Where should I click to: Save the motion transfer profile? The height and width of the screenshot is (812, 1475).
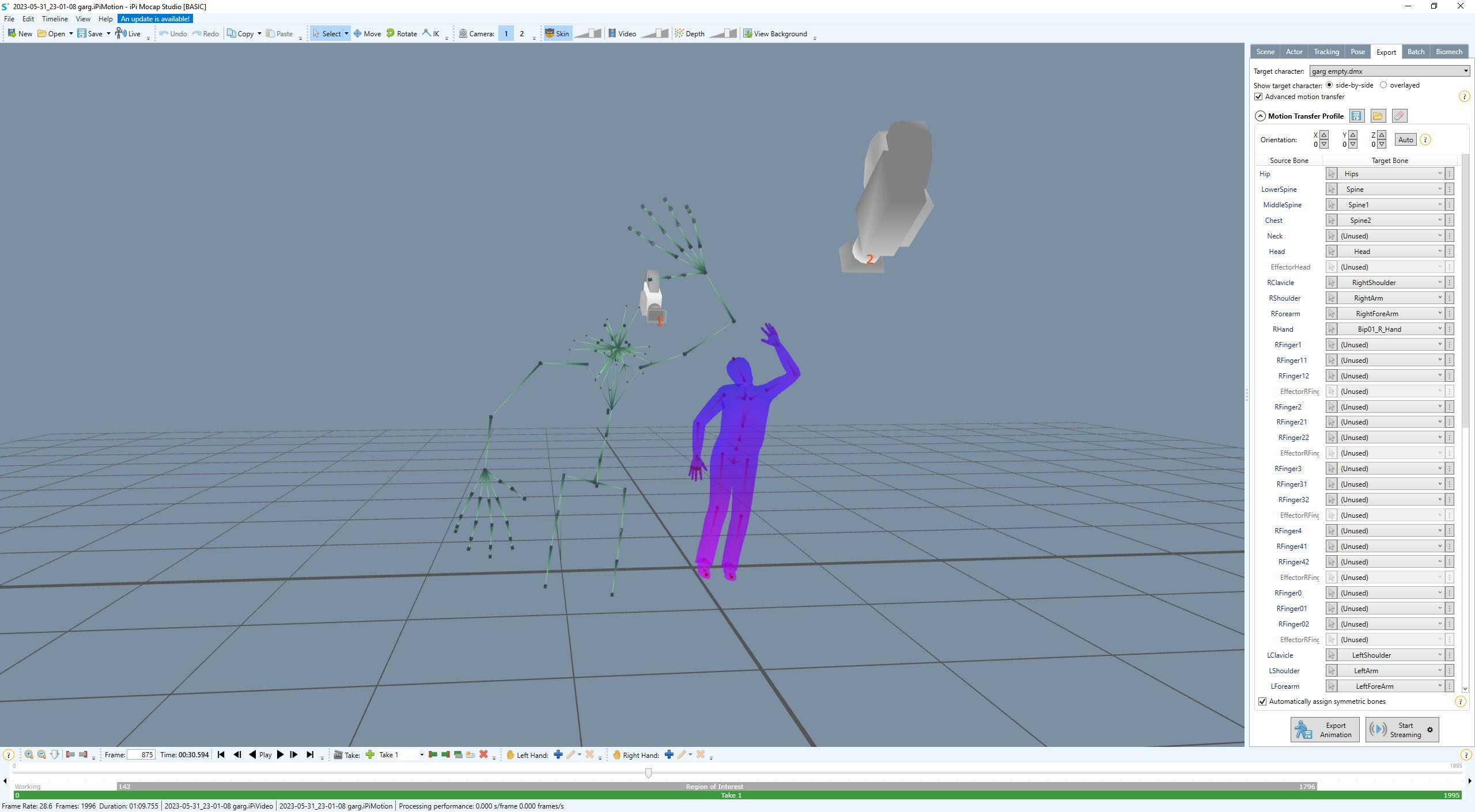(1356, 116)
